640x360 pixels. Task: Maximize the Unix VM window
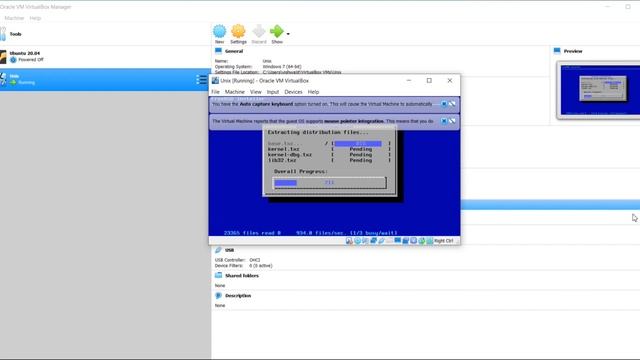(x=429, y=80)
